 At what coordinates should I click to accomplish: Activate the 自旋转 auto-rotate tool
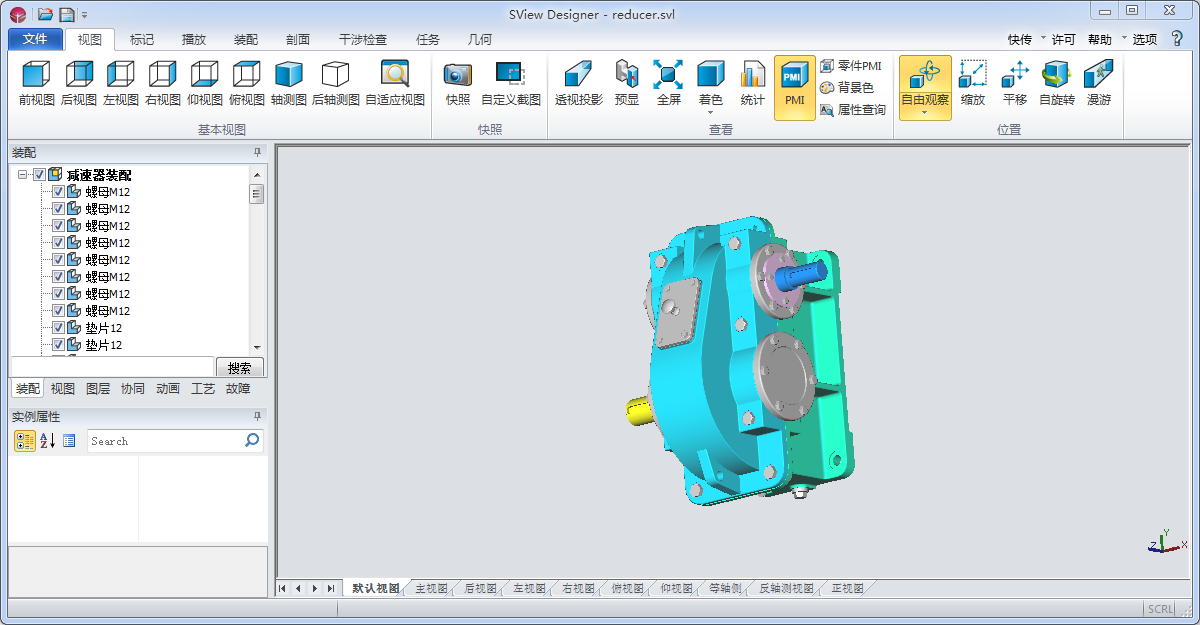click(1056, 76)
